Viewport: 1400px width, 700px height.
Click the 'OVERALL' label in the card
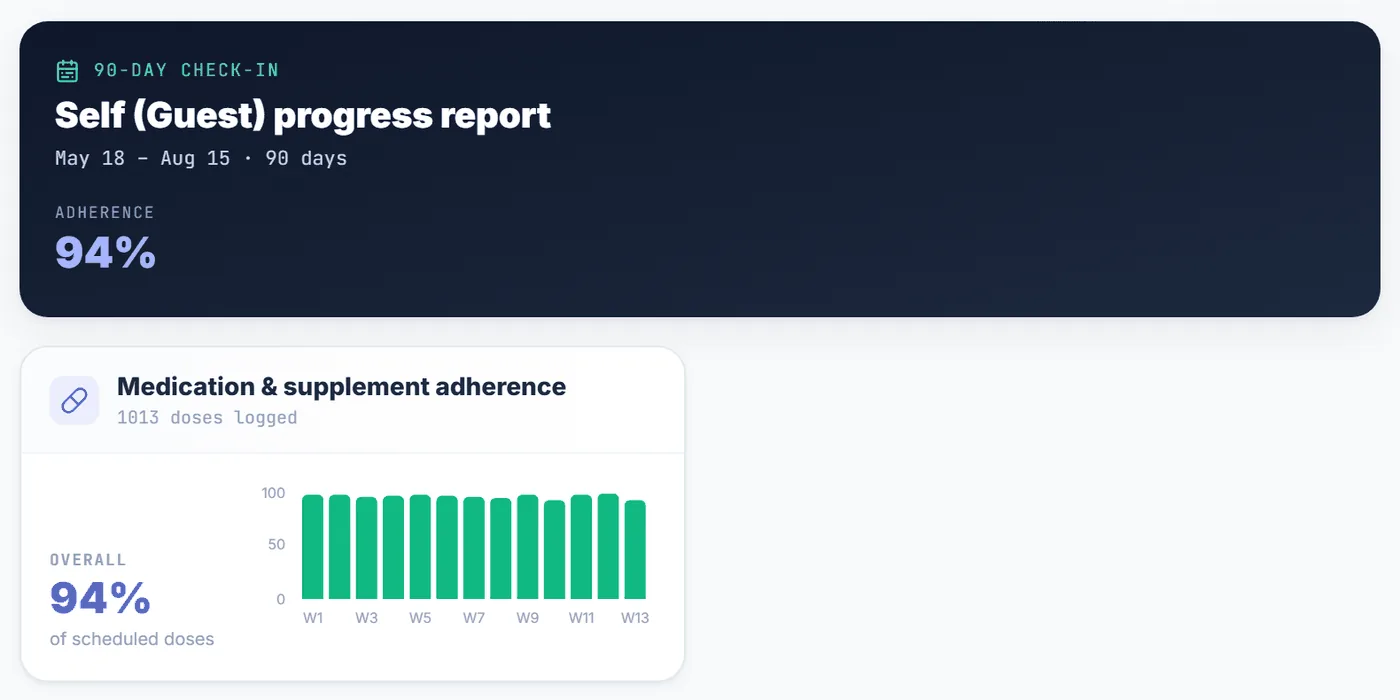[88, 560]
